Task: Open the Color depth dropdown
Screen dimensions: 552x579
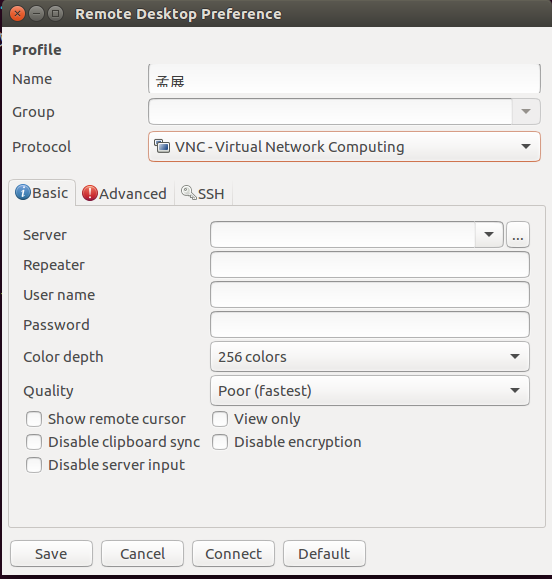Action: (370, 357)
